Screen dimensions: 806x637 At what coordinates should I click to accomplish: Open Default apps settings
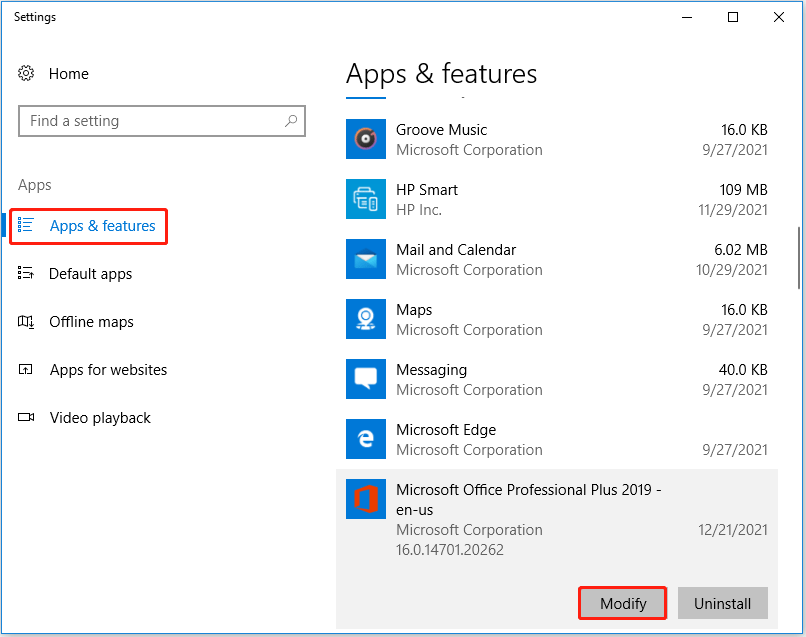[x=90, y=274]
